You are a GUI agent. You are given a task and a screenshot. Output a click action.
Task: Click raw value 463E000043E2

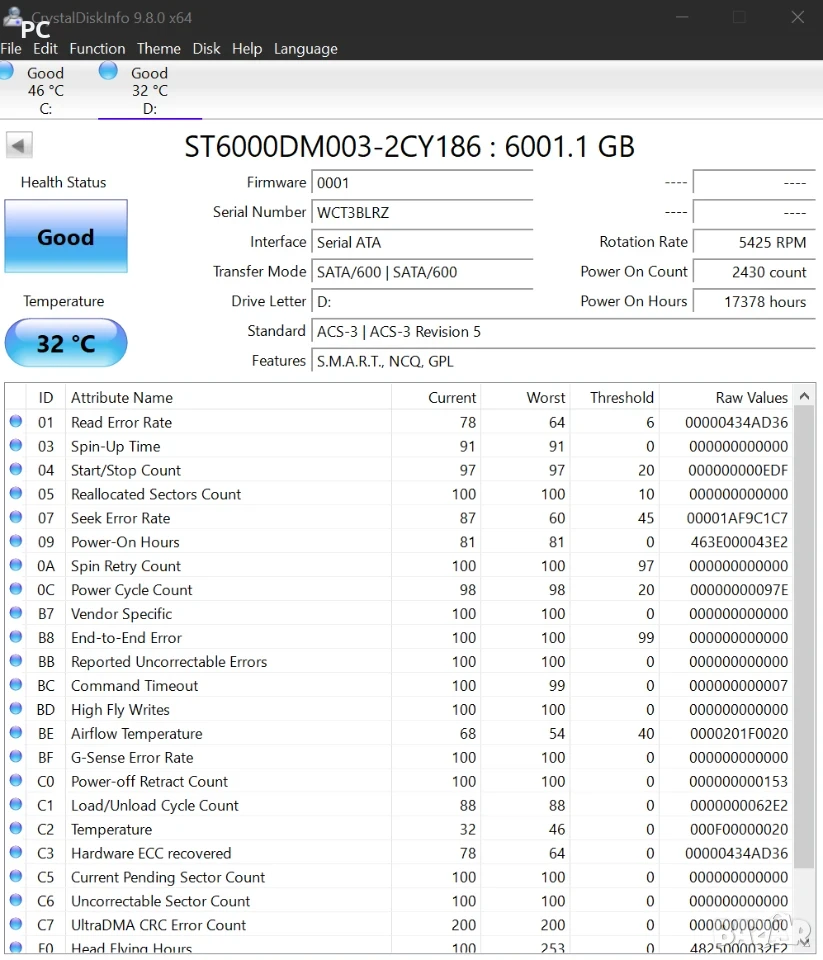click(x=739, y=542)
